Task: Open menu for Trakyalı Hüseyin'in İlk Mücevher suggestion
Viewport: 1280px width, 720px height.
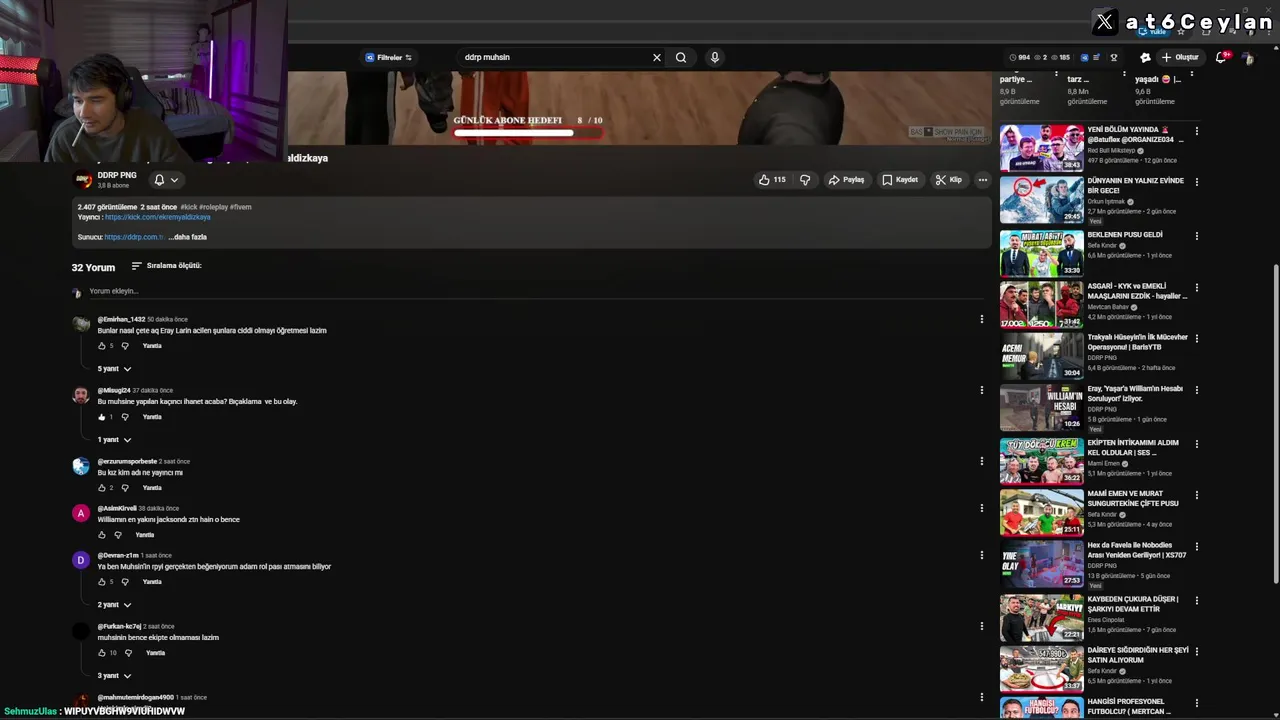Action: click(x=1196, y=338)
